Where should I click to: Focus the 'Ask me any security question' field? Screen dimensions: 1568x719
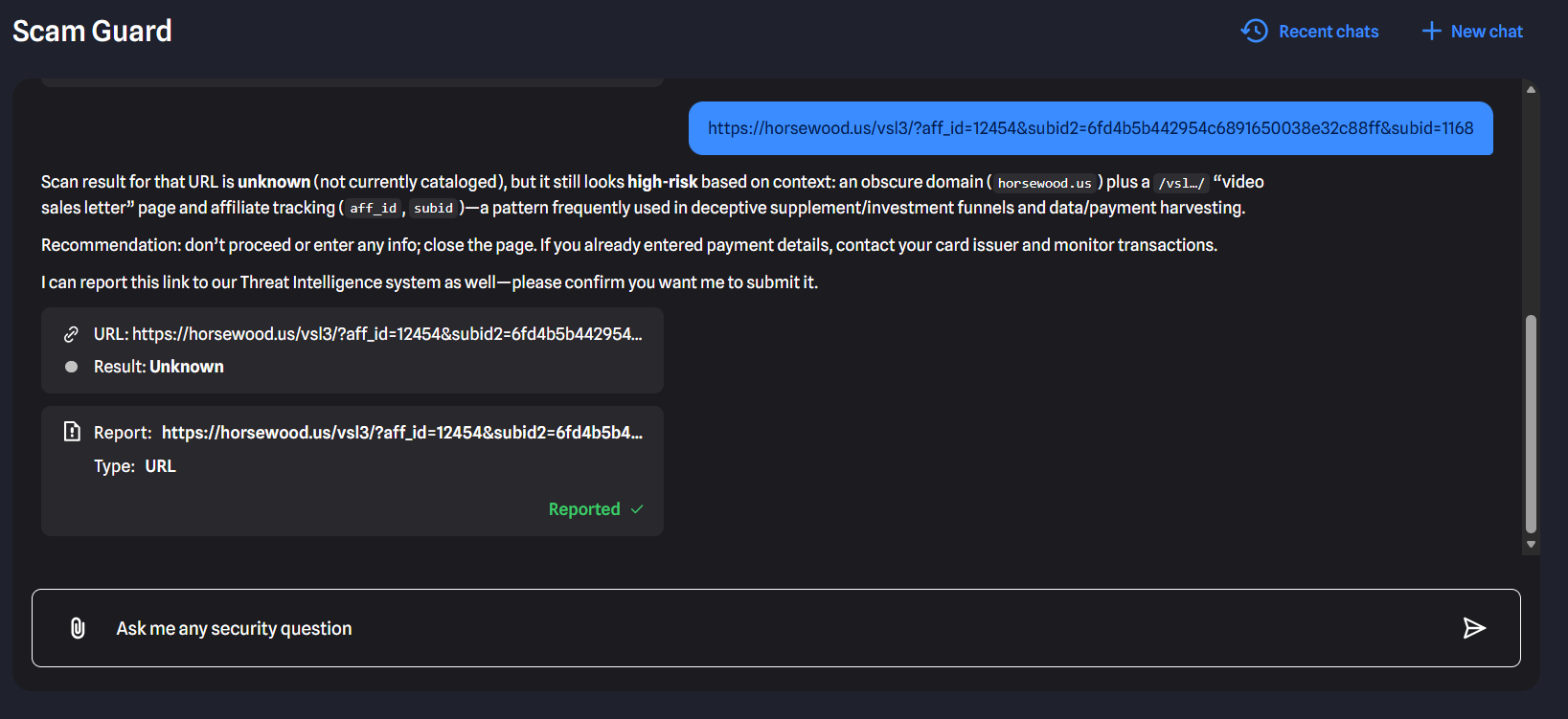click(x=776, y=628)
